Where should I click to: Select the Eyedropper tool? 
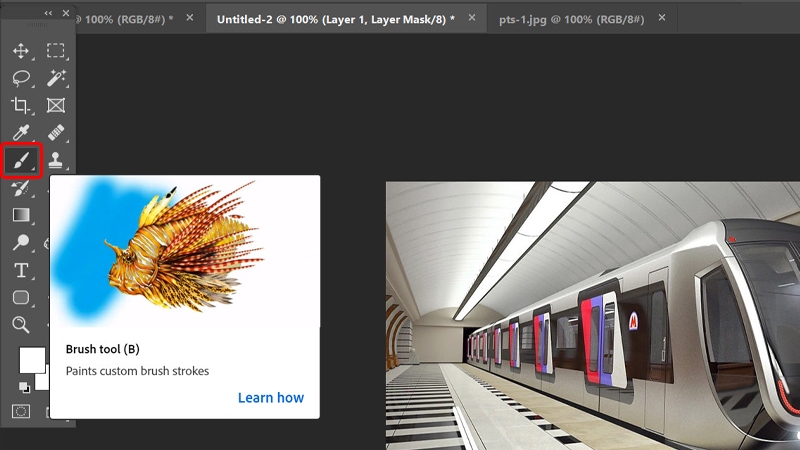tap(21, 133)
